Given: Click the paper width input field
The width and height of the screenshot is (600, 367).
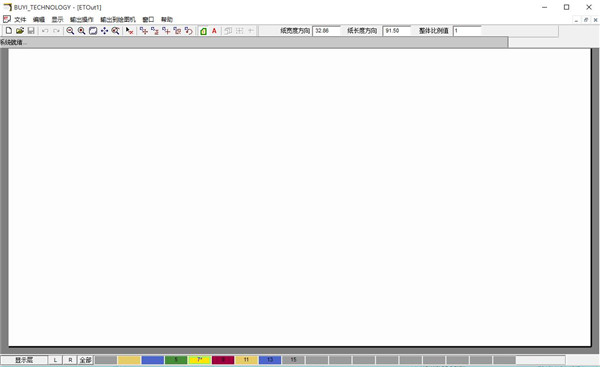Looking at the screenshot, I should tap(326, 31).
